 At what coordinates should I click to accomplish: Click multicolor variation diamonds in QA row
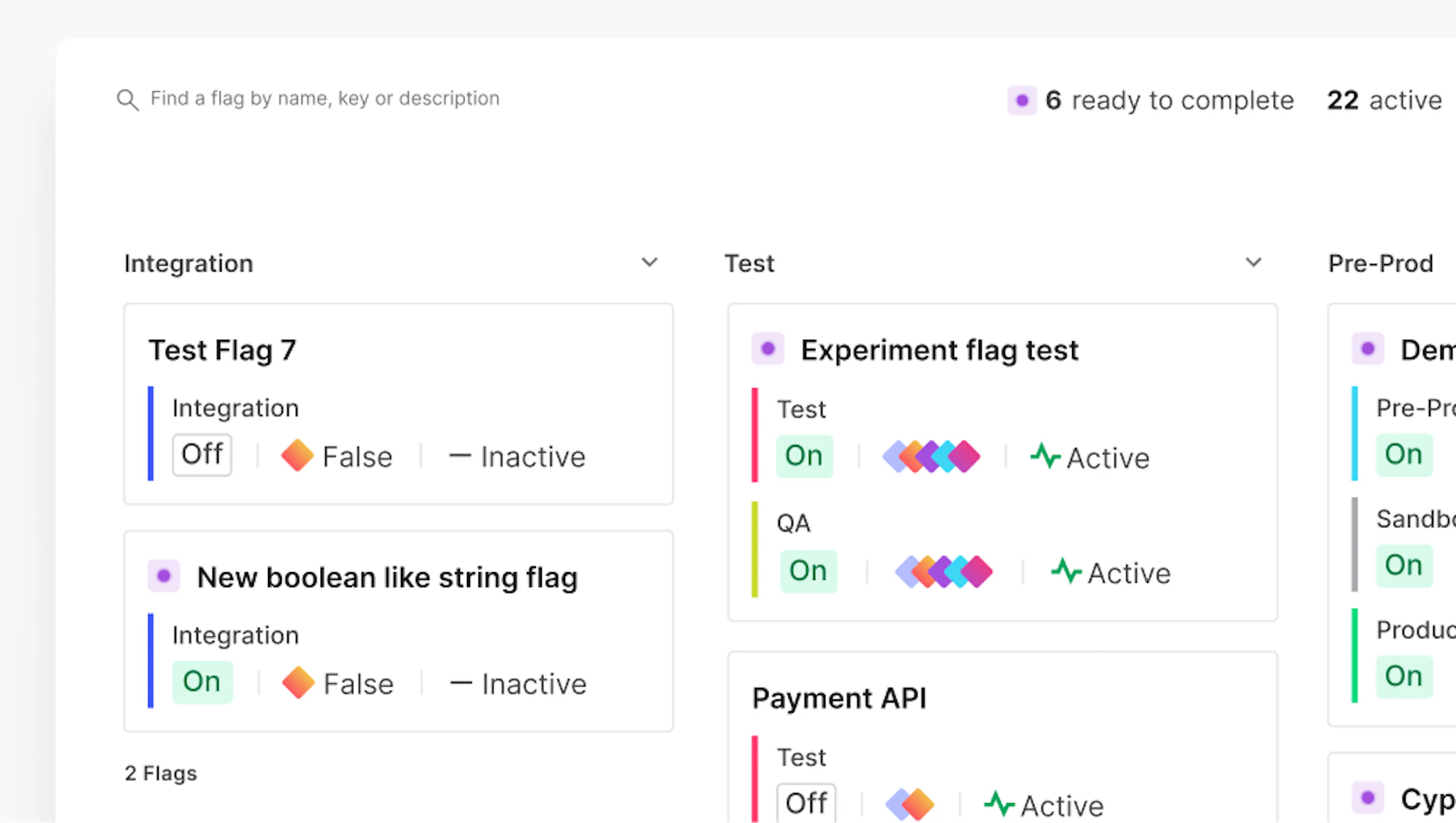point(943,571)
